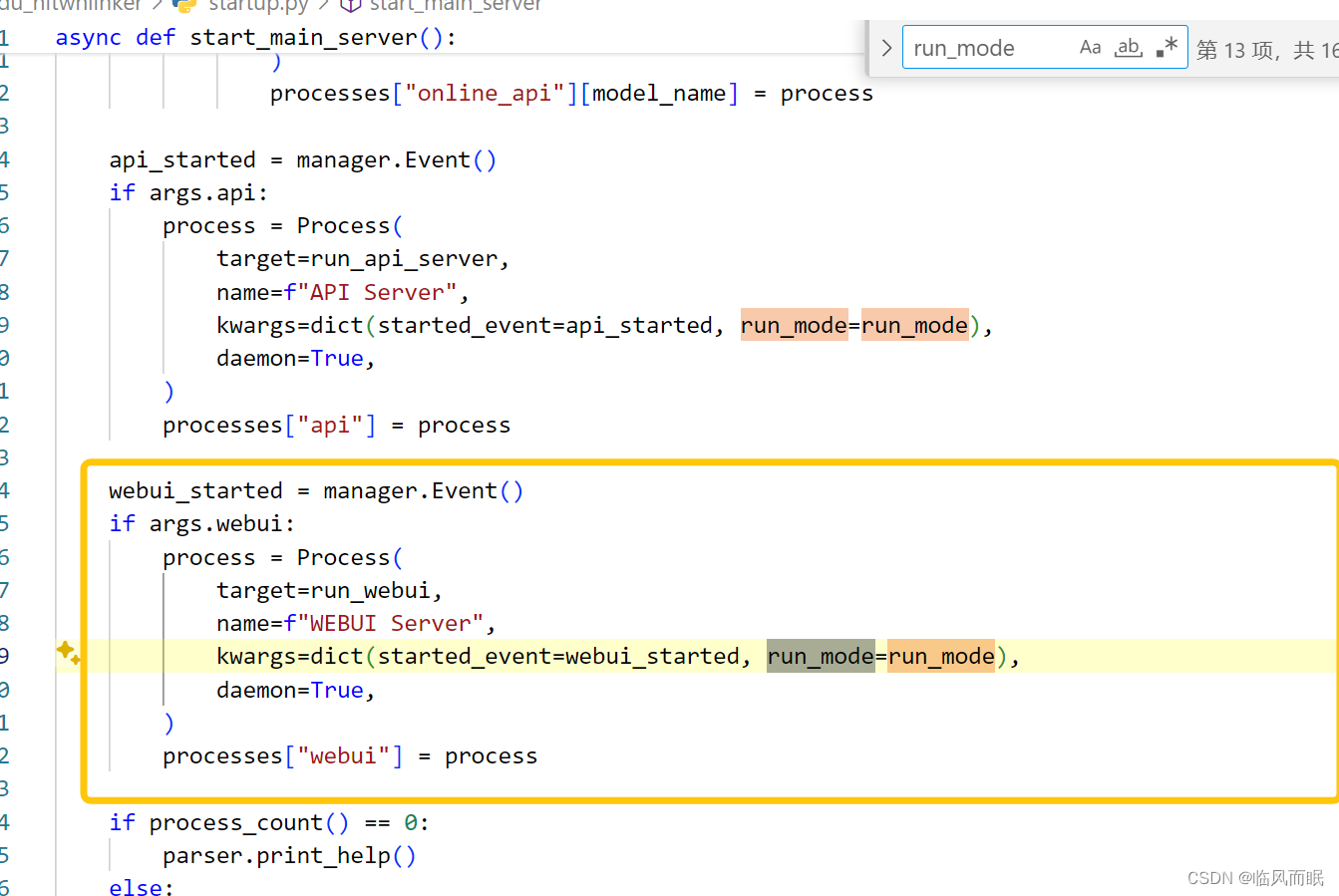Click 'process = Process(' under if args.api
Image resolution: width=1339 pixels, height=896 pixels.
pyautogui.click(x=283, y=226)
